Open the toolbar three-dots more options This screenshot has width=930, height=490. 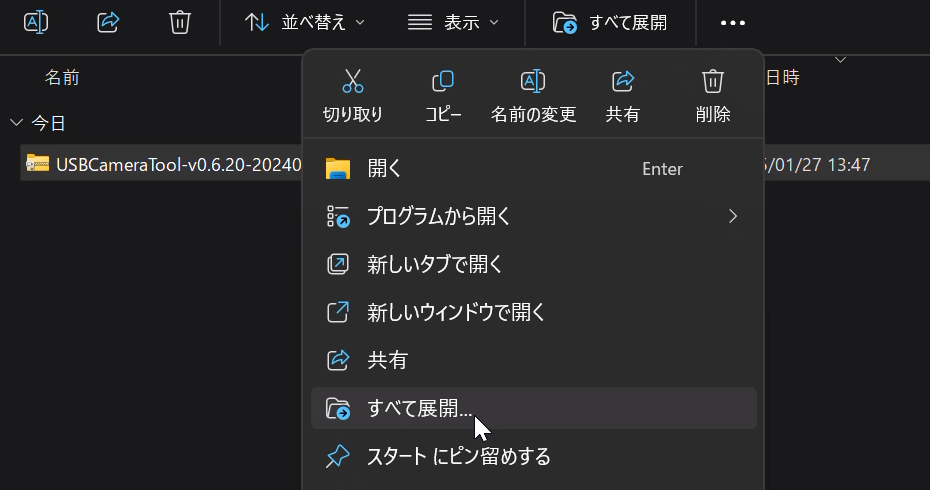pos(733,23)
